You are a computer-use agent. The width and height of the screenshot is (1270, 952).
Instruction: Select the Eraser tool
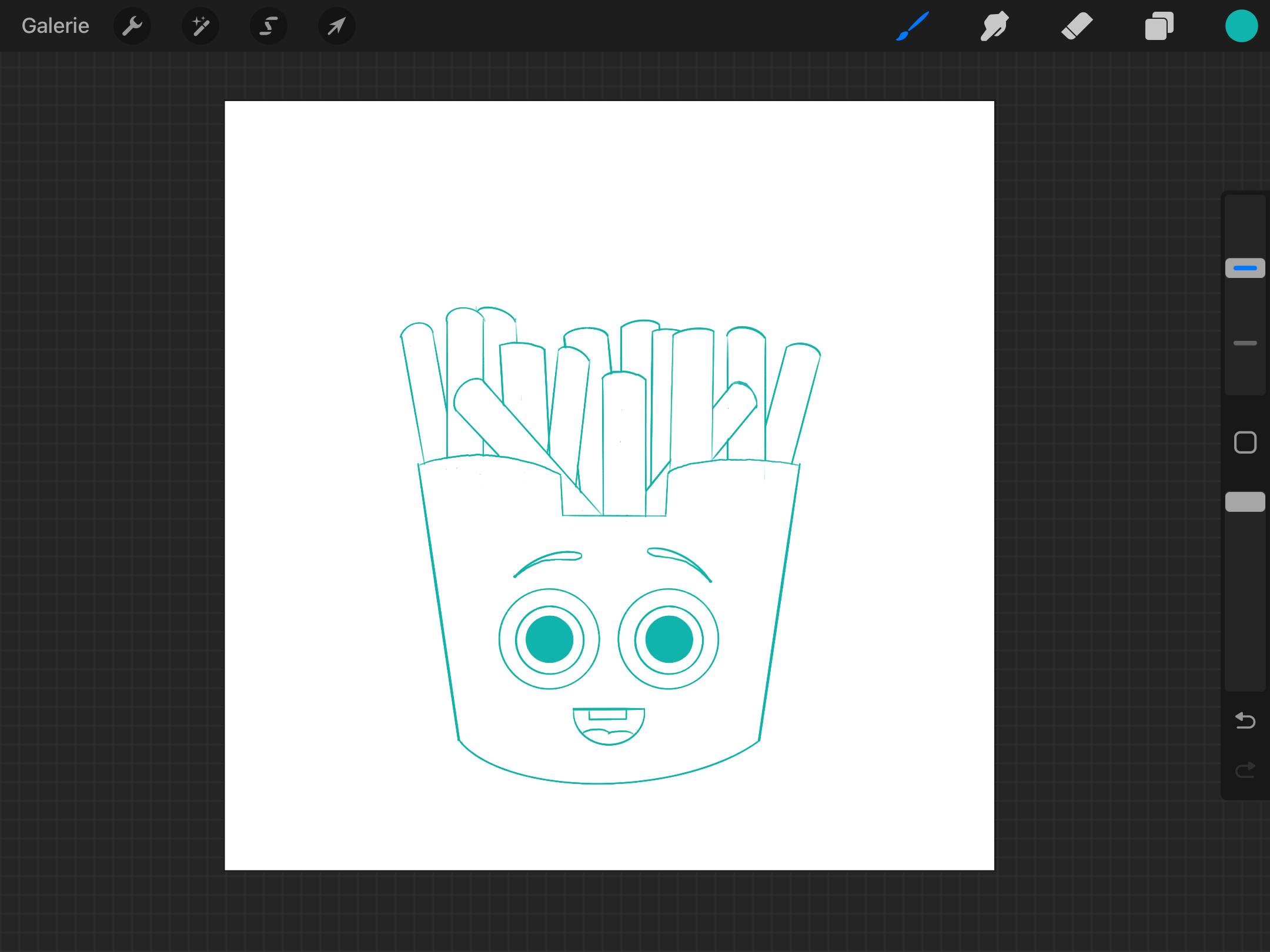pyautogui.click(x=1077, y=26)
